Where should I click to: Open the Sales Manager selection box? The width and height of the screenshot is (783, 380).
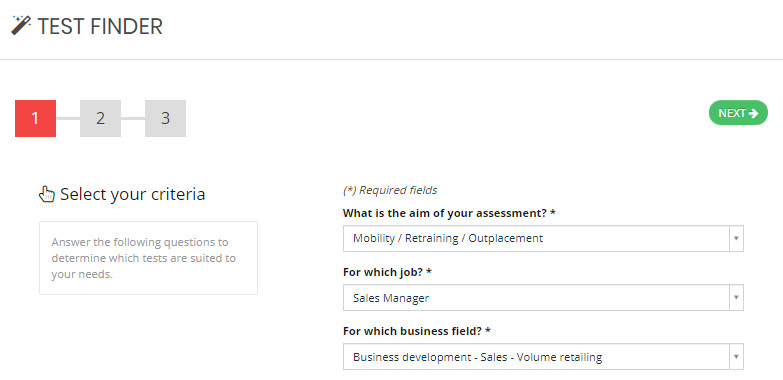point(543,298)
